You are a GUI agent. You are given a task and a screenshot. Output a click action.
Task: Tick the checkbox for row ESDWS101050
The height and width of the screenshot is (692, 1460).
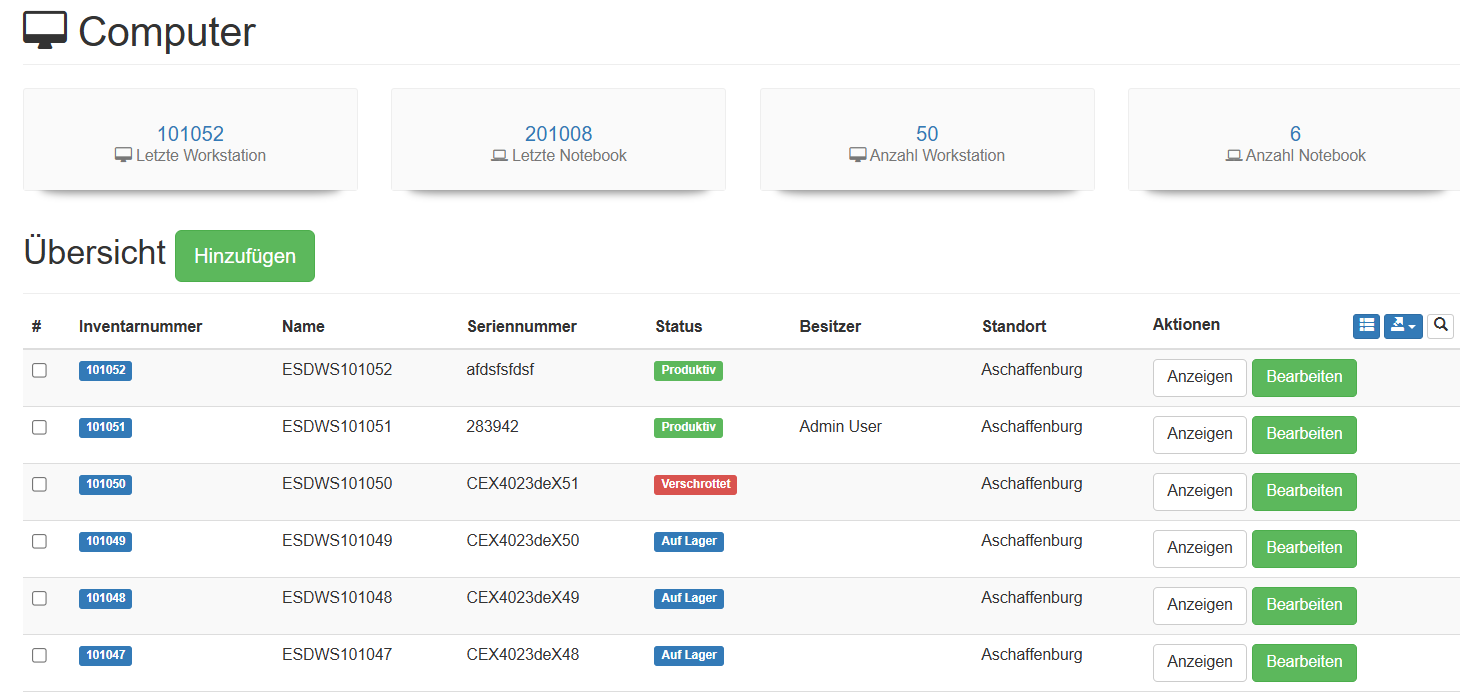39,484
